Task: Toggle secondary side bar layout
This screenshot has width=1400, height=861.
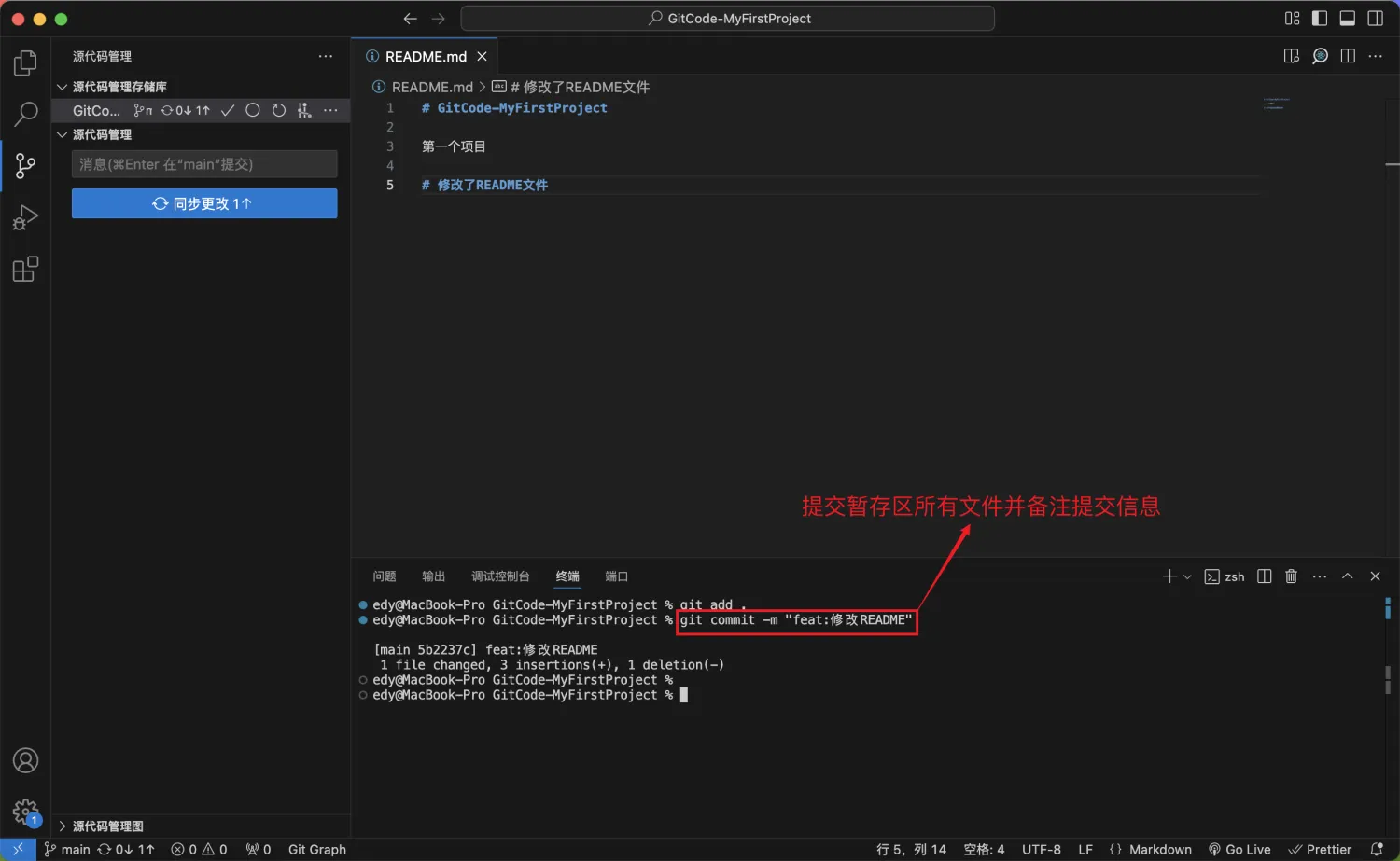Action: [1375, 19]
